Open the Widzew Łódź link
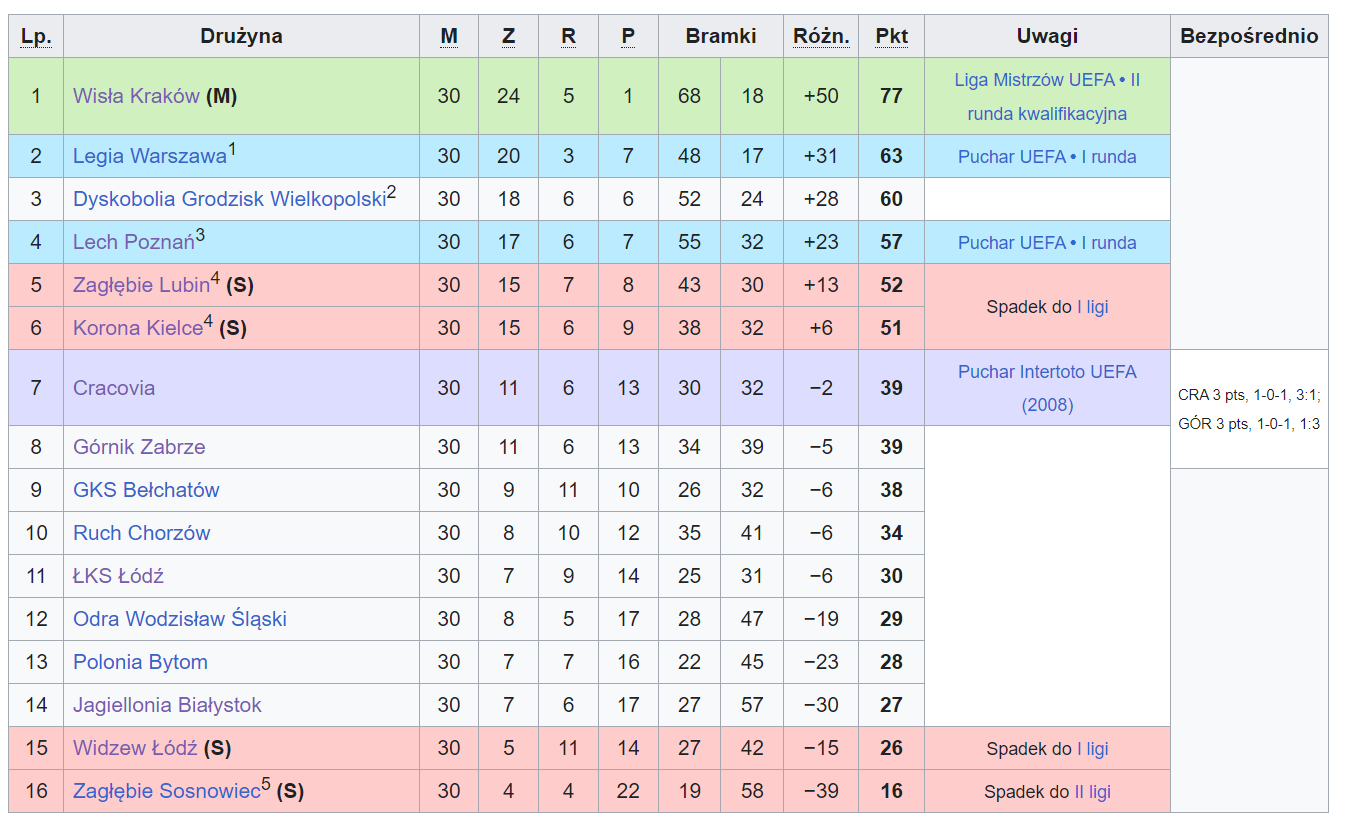 135,749
